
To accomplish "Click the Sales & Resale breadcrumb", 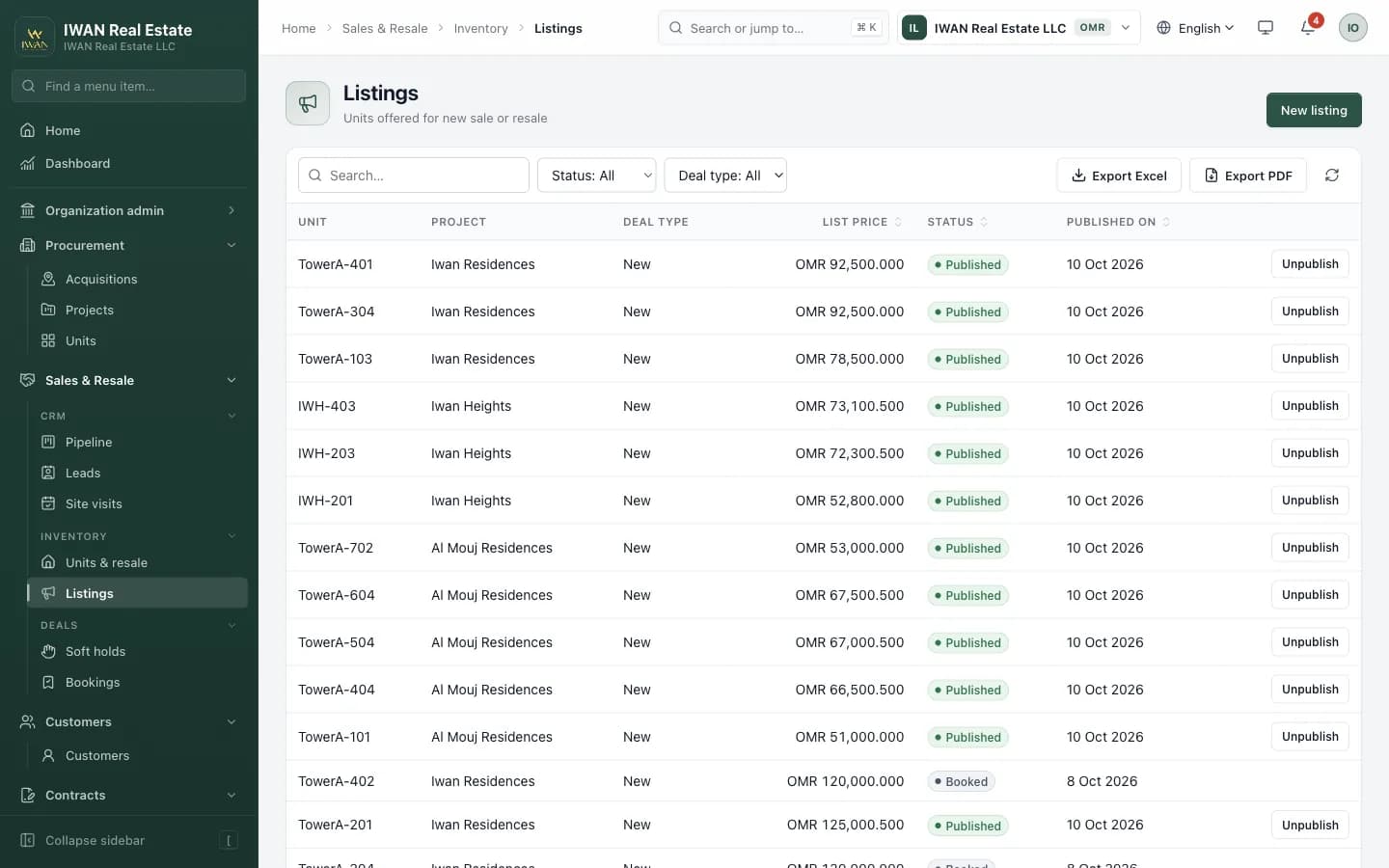I will (x=385, y=28).
